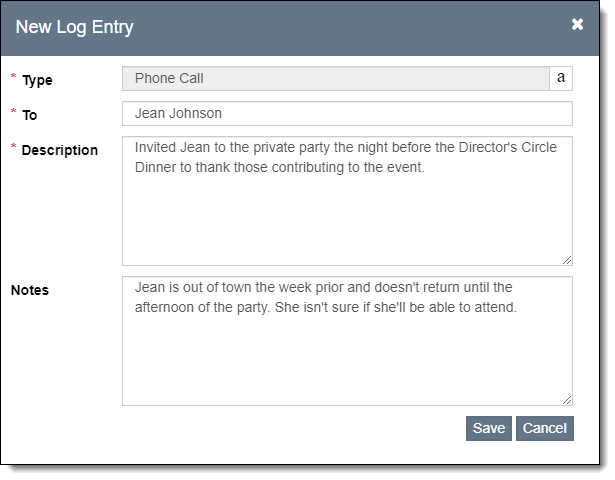
Task: Focus the To field with Jean Johnson
Action: tap(347, 113)
